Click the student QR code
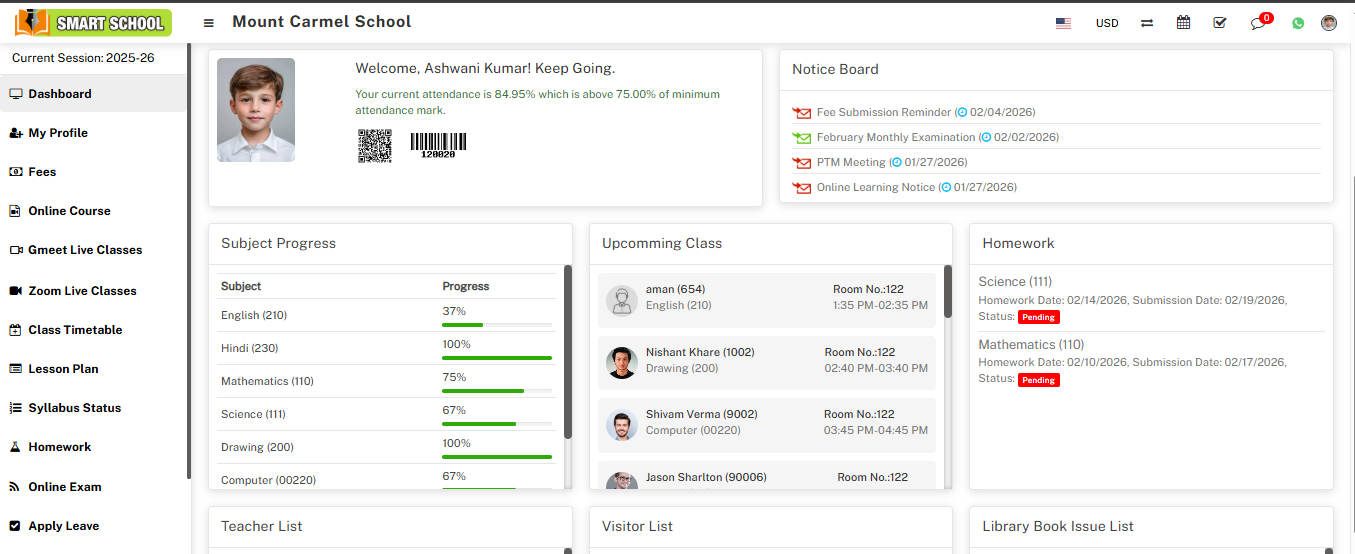The height and width of the screenshot is (554, 1355). click(x=375, y=145)
